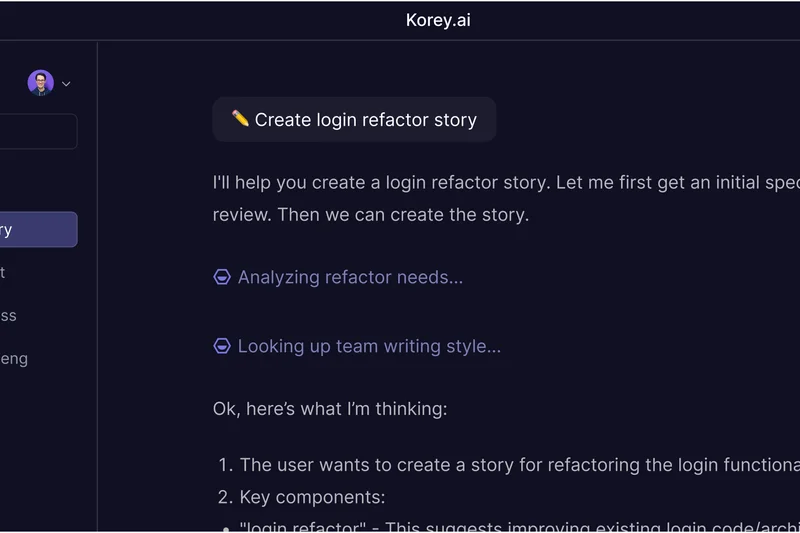Click the pencil icon in the prompt bubble
800x533 pixels.
click(x=240, y=119)
